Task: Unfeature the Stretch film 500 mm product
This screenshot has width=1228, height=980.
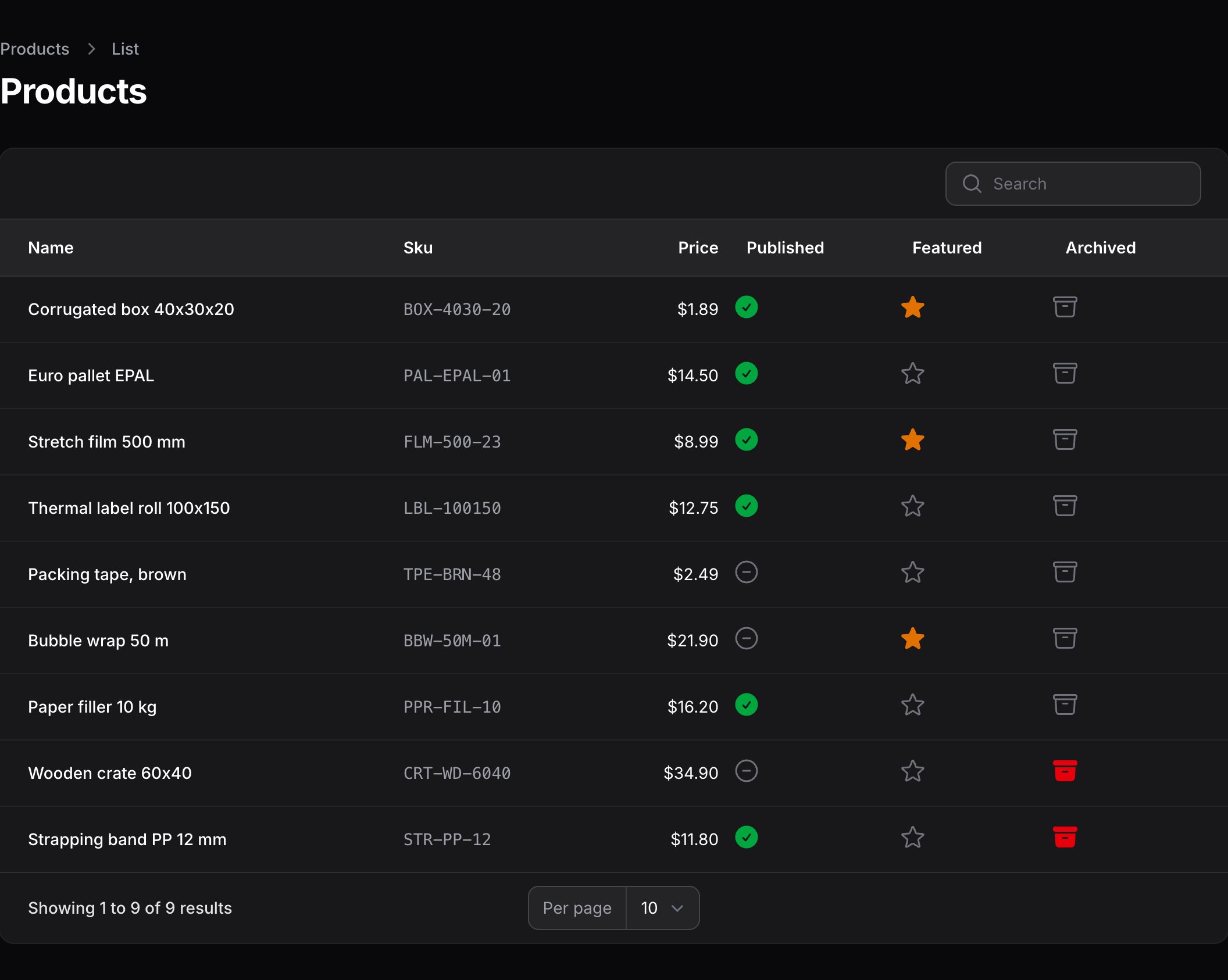Action: pos(912,440)
